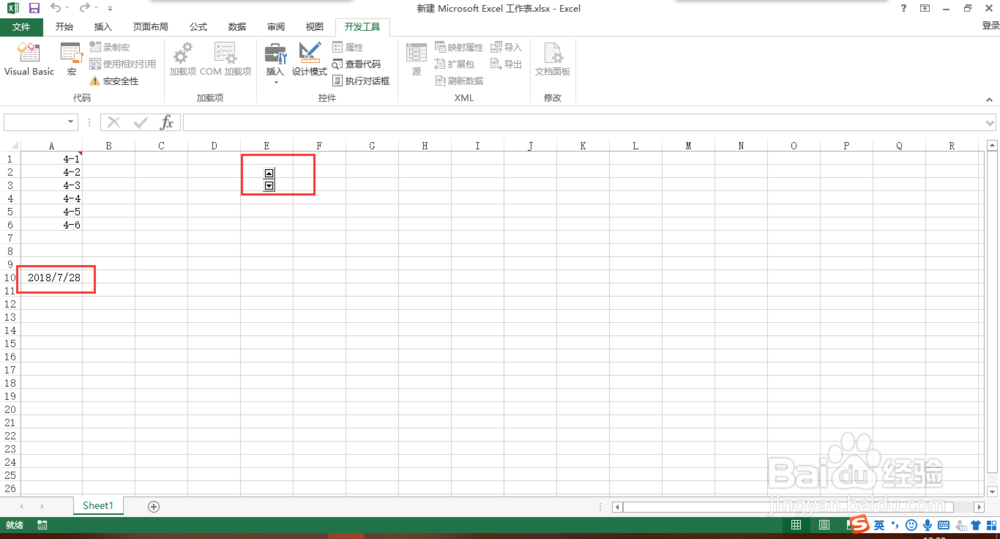Open Document Panel
Screen dimensions: 1000x539
tap(552, 59)
